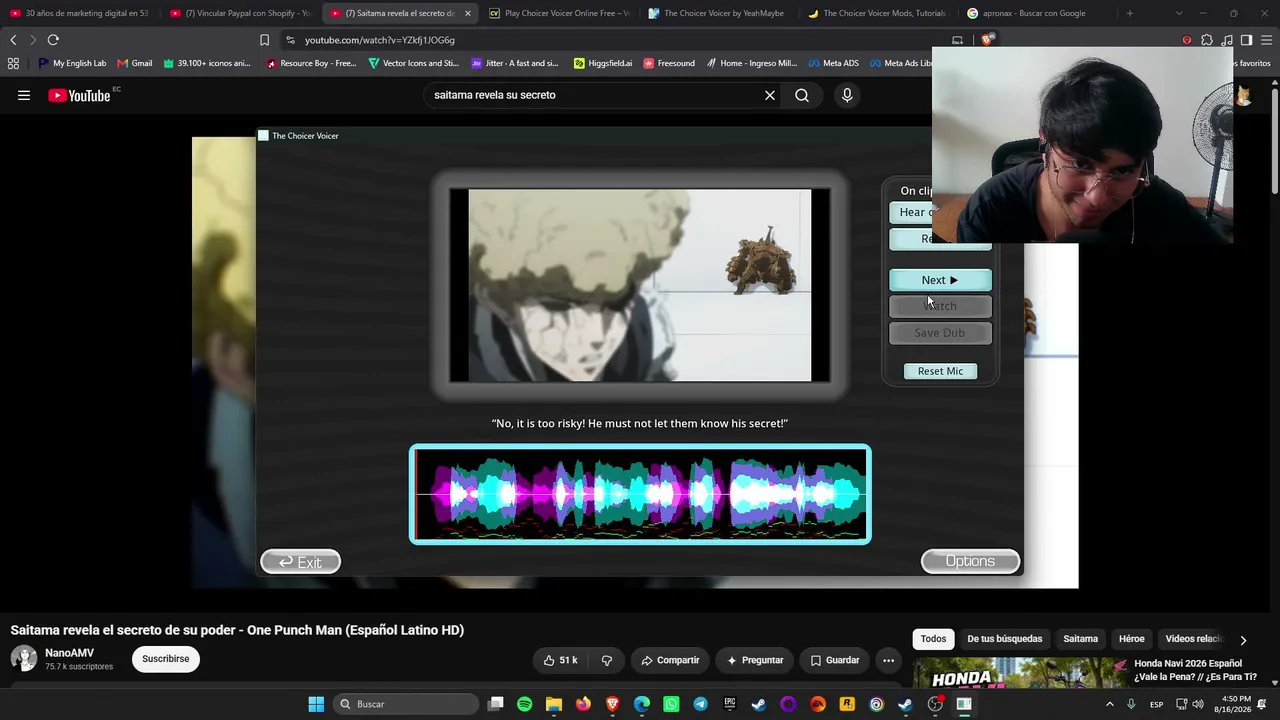Select the 'Héroe' filter chip
Image resolution: width=1280 pixels, height=720 pixels.
point(1131,639)
